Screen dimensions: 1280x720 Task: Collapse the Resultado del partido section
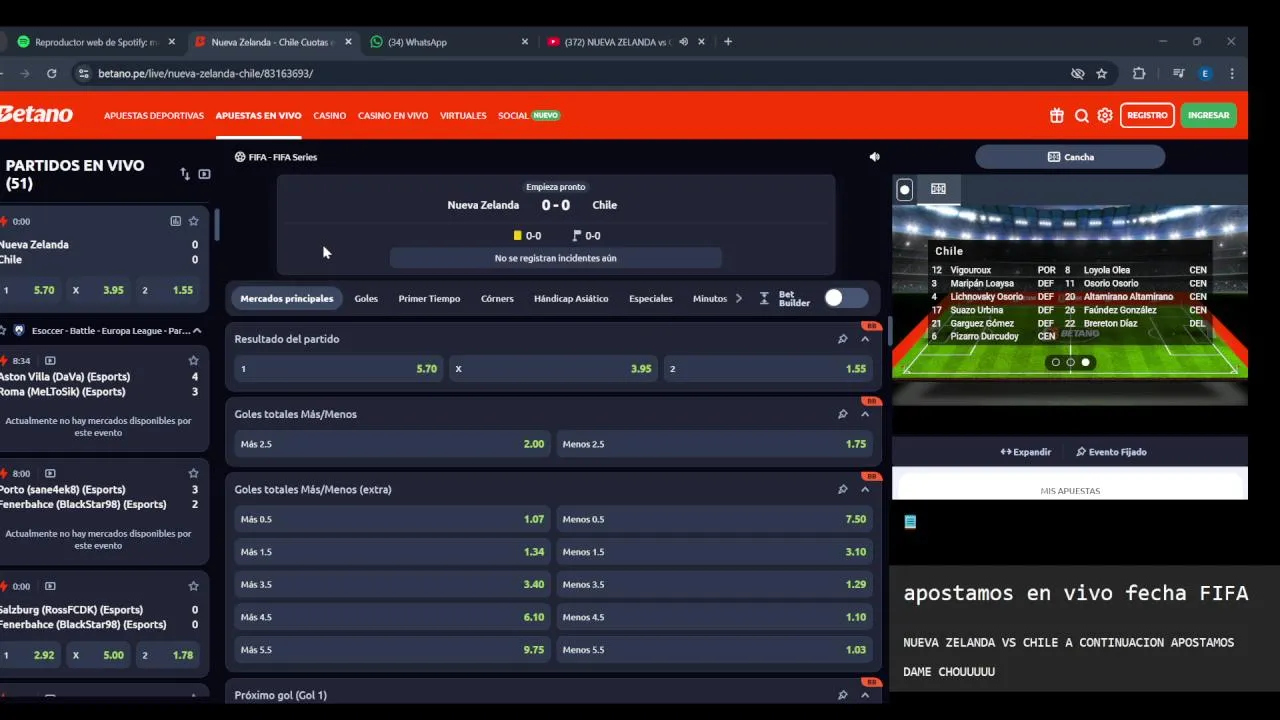tap(865, 339)
